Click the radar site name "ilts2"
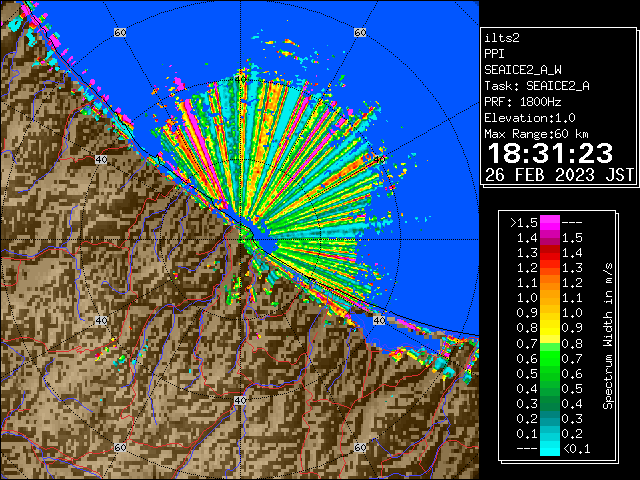 (502, 38)
